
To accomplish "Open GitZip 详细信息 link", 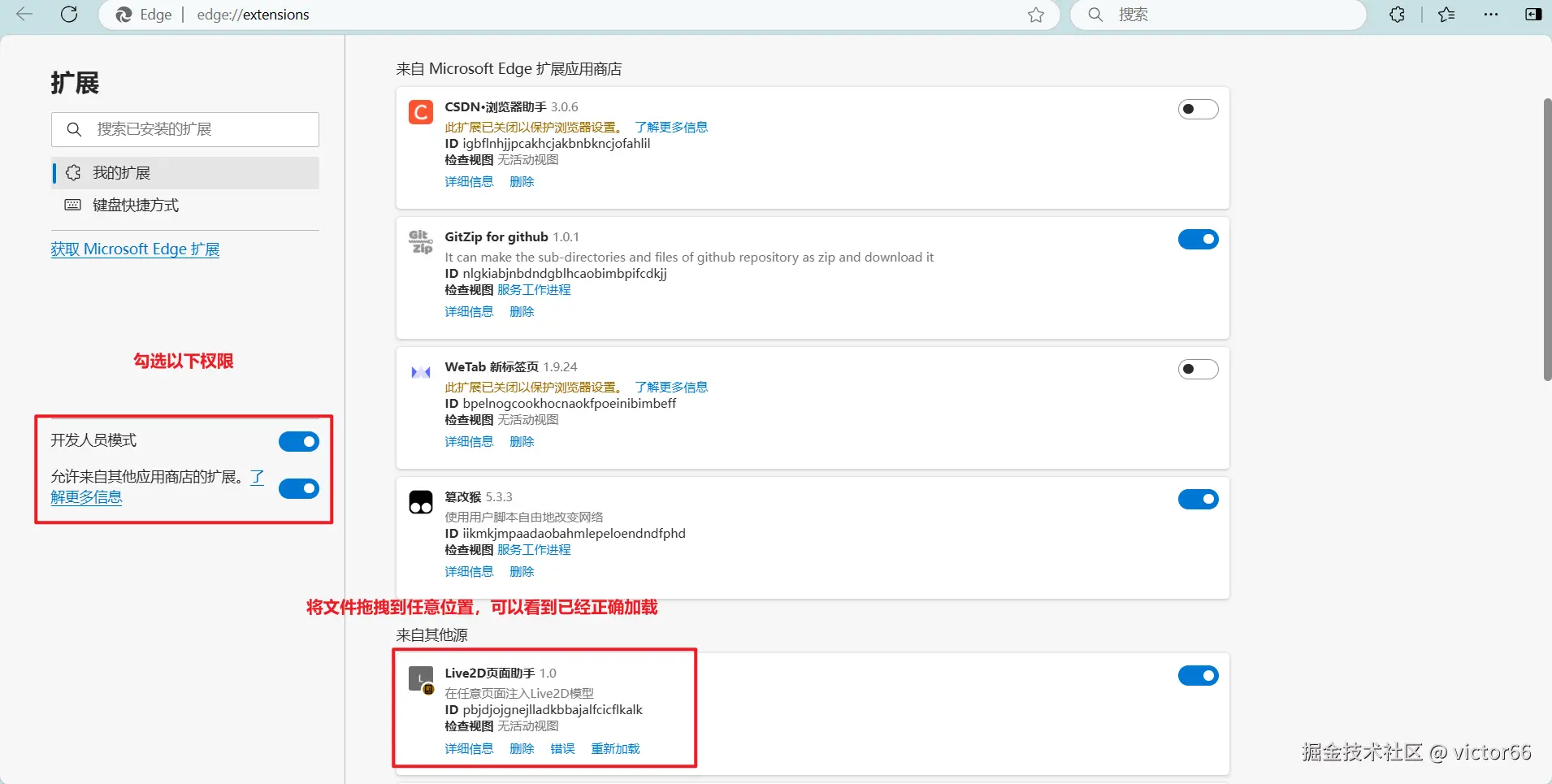I will [x=469, y=312].
